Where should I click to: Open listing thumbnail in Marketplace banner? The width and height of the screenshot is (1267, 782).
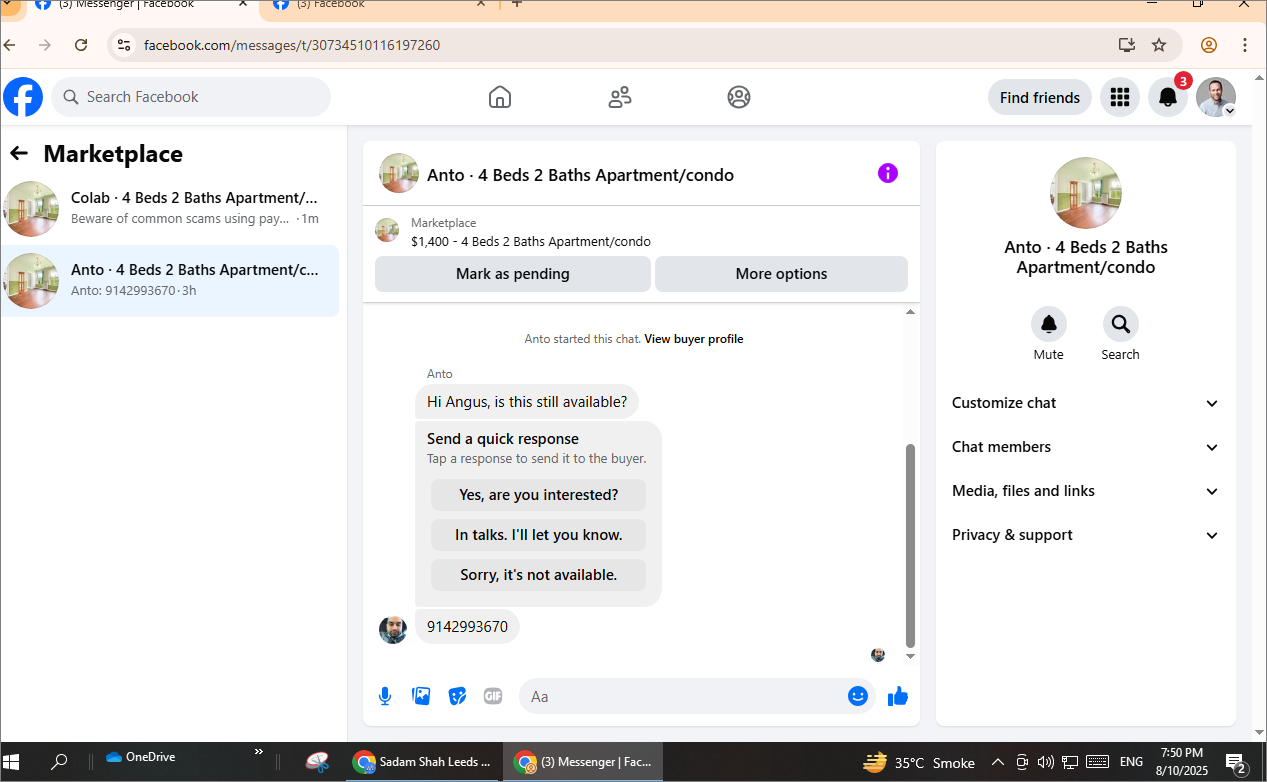(387, 231)
